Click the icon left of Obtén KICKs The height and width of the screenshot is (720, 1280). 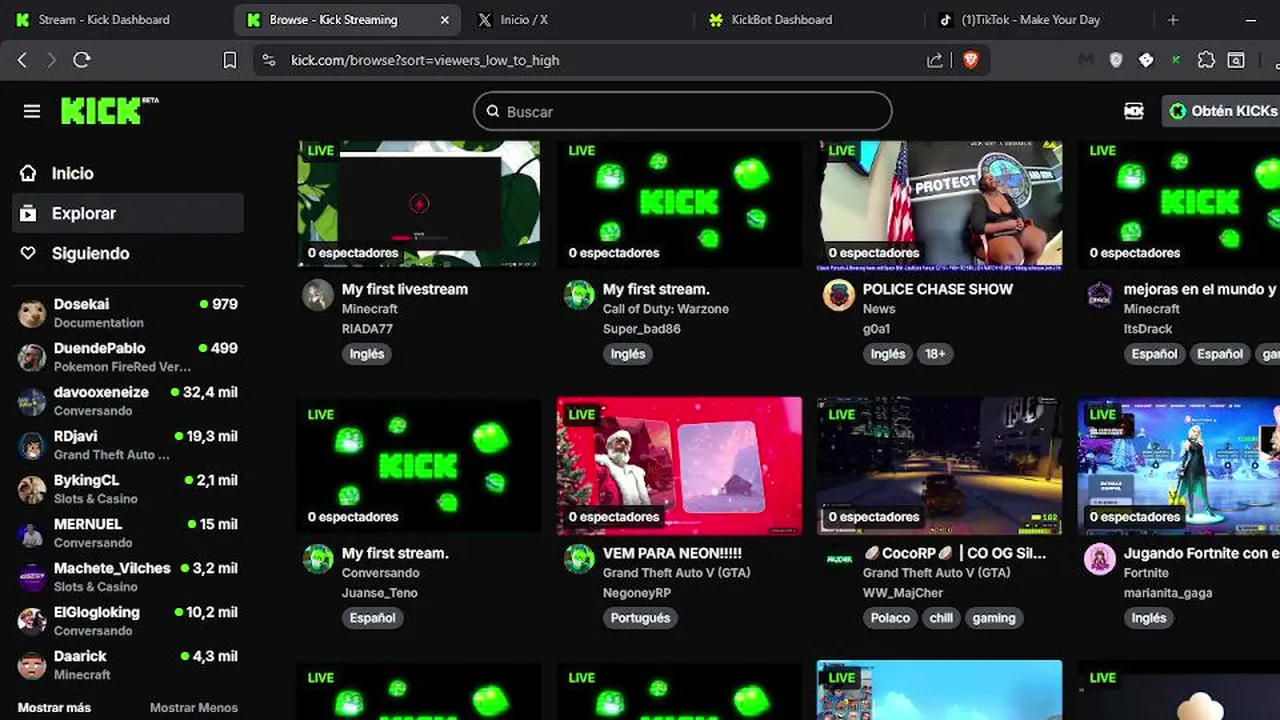point(1134,111)
